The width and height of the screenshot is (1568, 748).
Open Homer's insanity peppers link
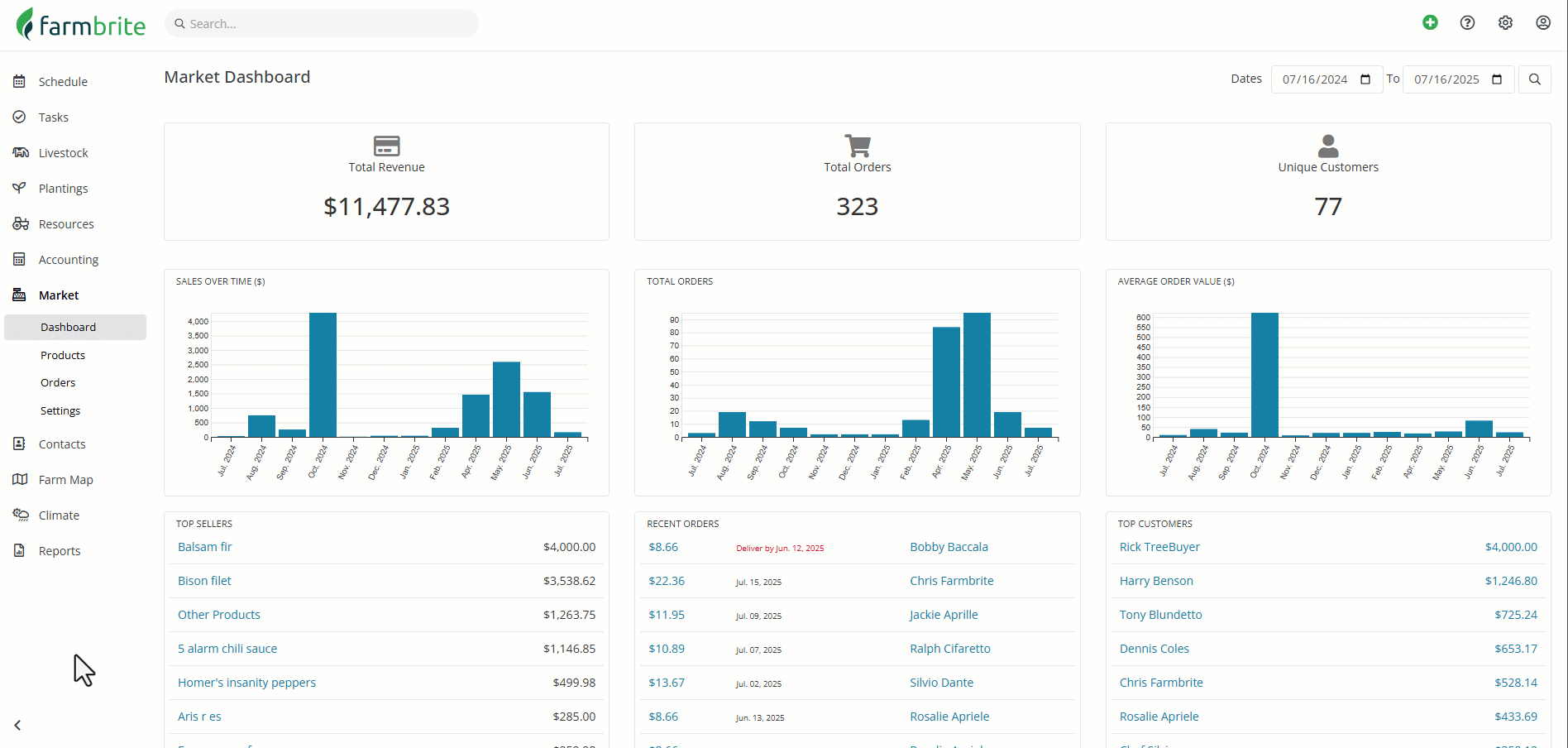tap(246, 683)
